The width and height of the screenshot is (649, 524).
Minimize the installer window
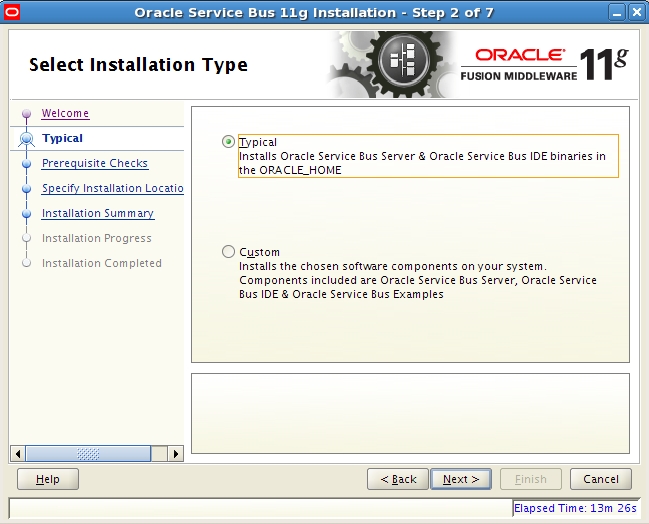pyautogui.click(x=617, y=12)
